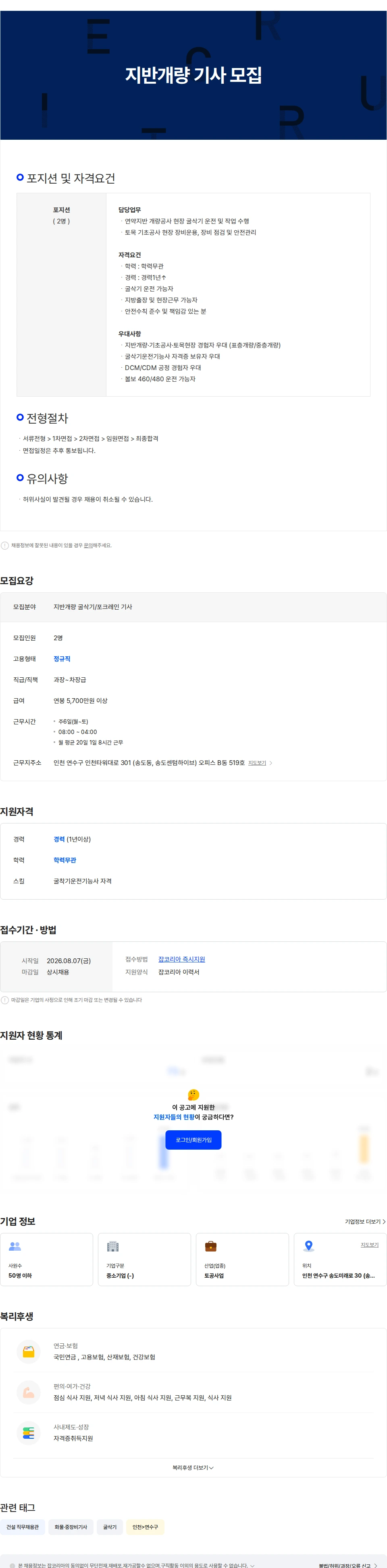Click the 사원수 people icon
Viewport: 387px width, 1568px height.
[15, 1246]
